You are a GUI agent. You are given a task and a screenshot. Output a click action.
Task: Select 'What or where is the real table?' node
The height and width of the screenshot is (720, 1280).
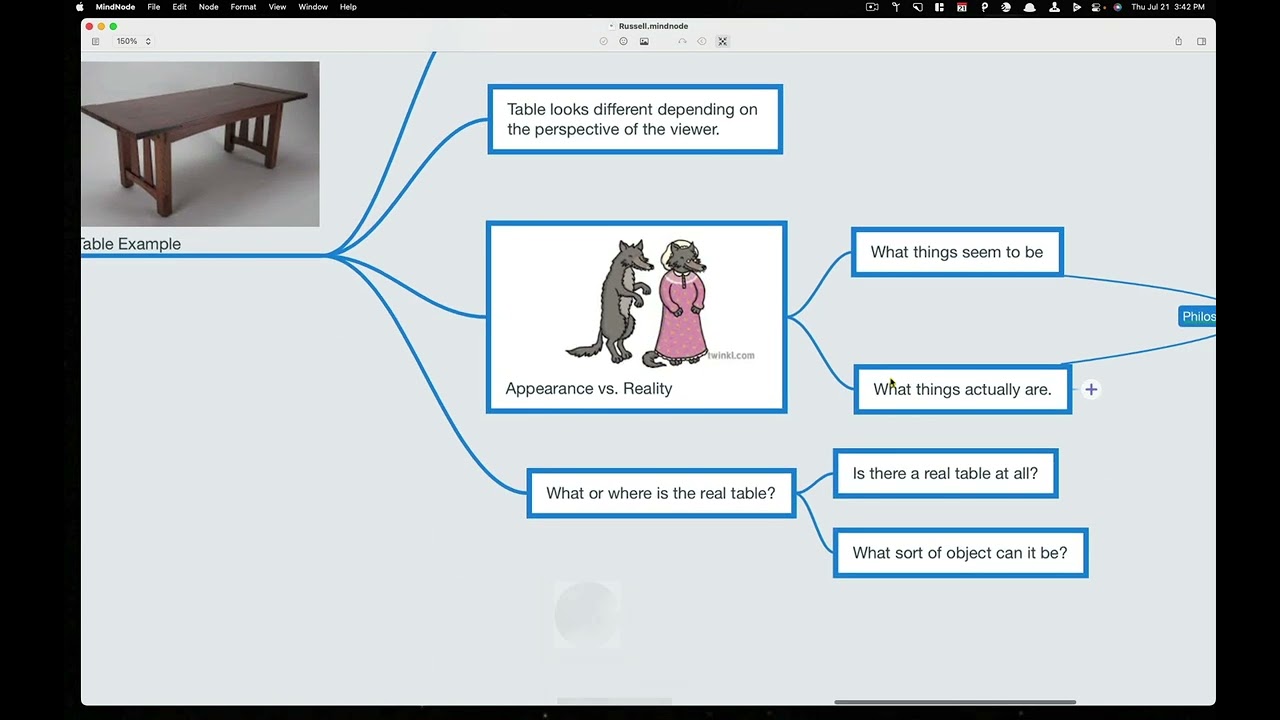661,493
